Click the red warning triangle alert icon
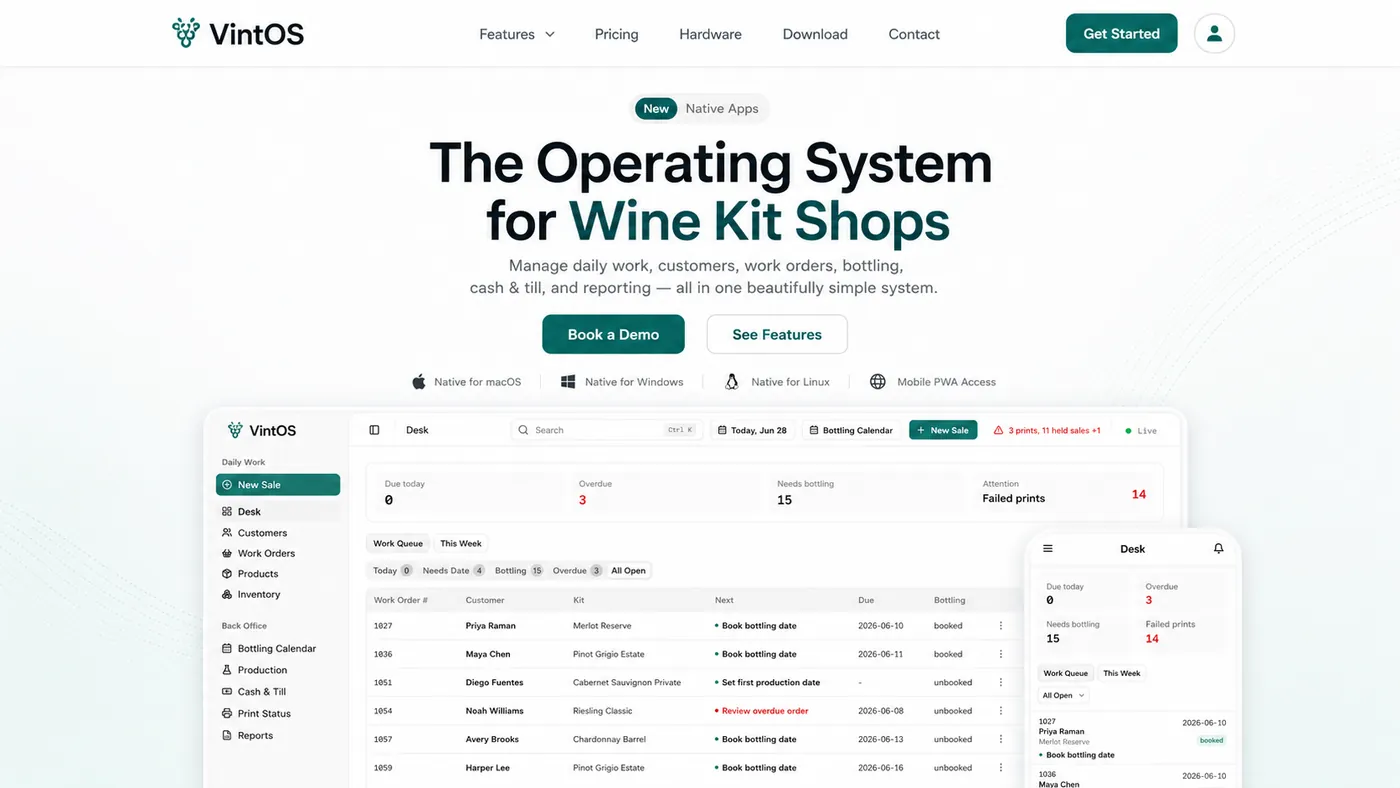This screenshot has height=788, width=1400. click(x=998, y=430)
